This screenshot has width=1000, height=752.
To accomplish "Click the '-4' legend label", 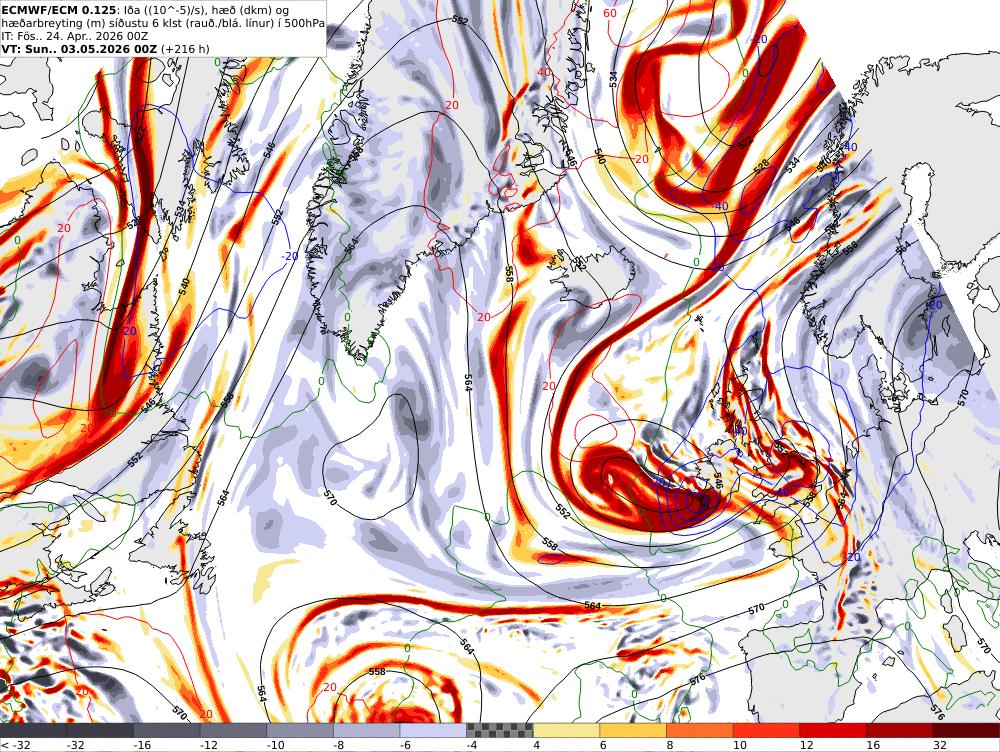I will coord(473,745).
